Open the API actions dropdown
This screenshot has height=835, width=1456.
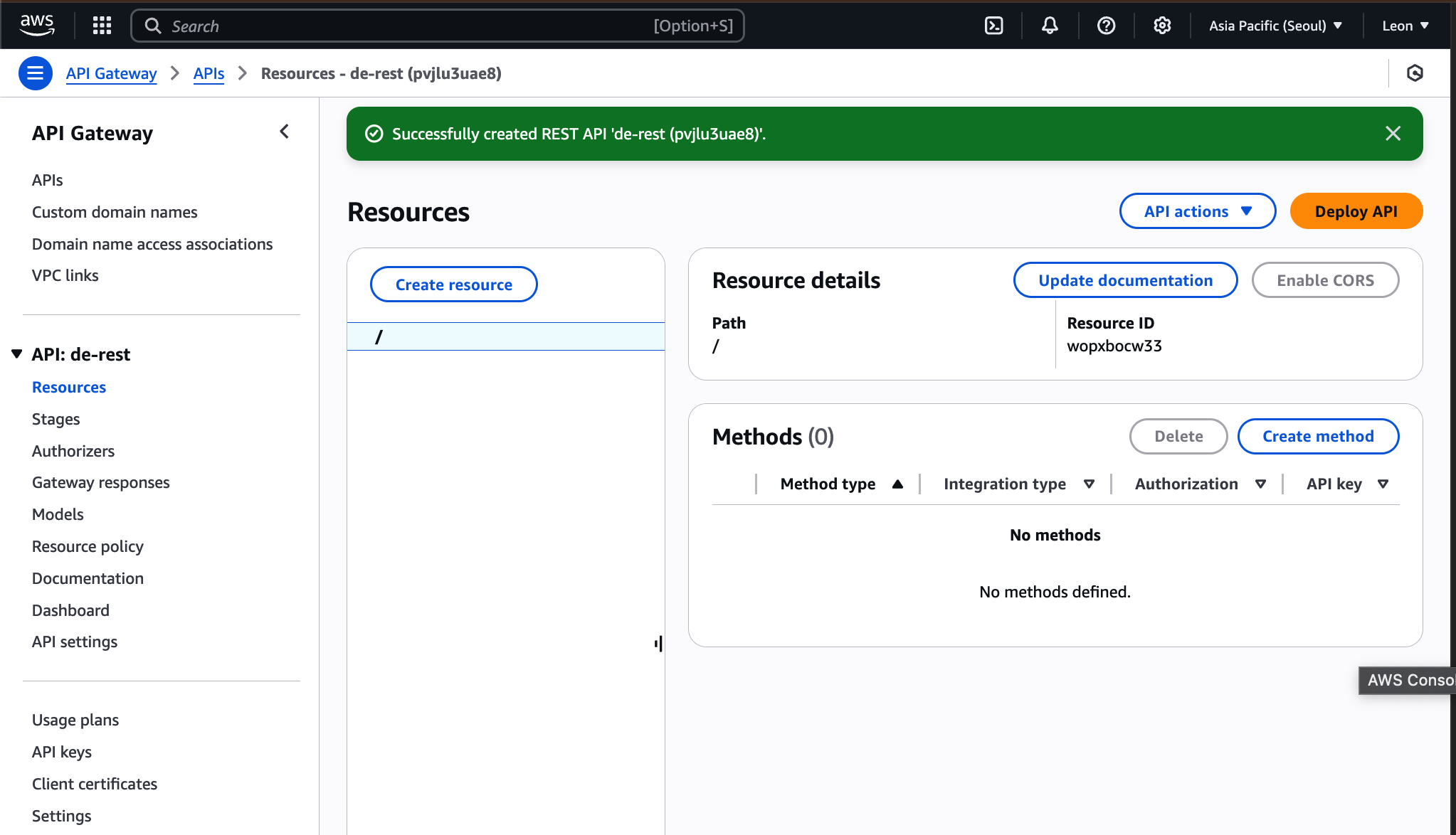click(1197, 211)
